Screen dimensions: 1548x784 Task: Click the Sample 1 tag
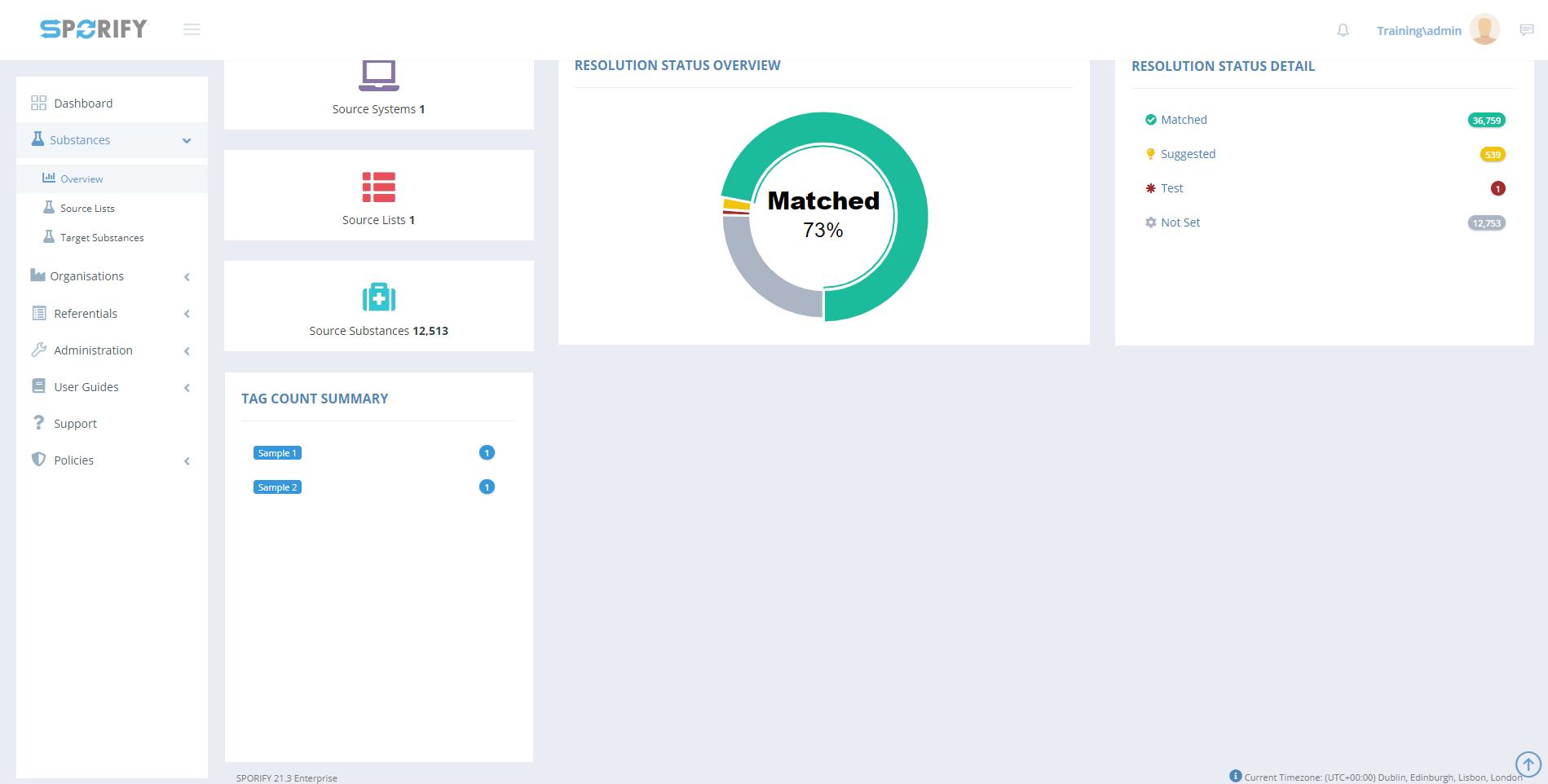[277, 453]
